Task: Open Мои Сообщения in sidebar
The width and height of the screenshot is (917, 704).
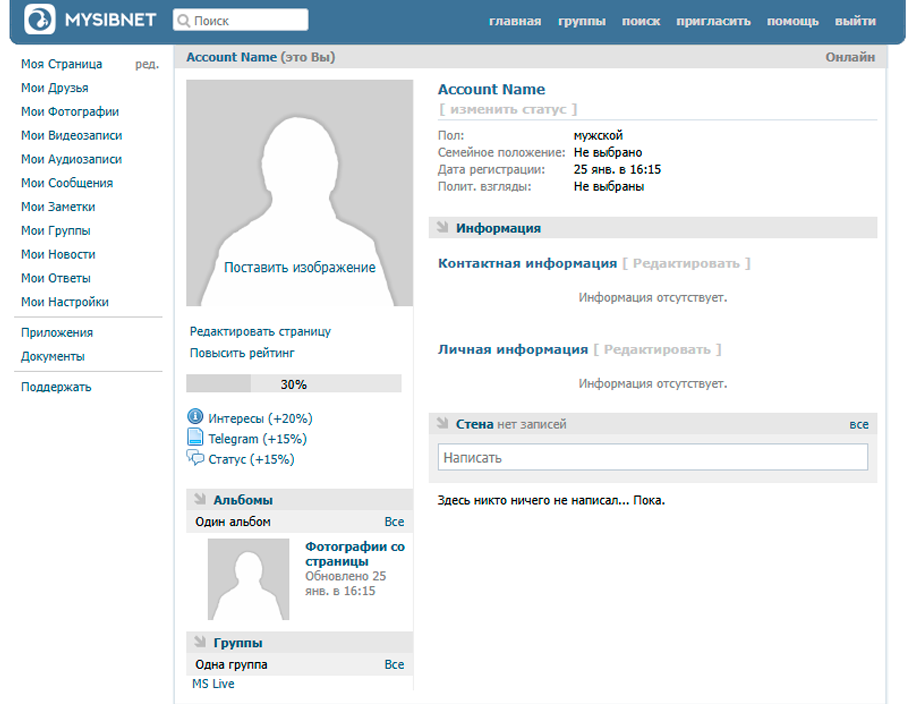Action: pos(67,183)
